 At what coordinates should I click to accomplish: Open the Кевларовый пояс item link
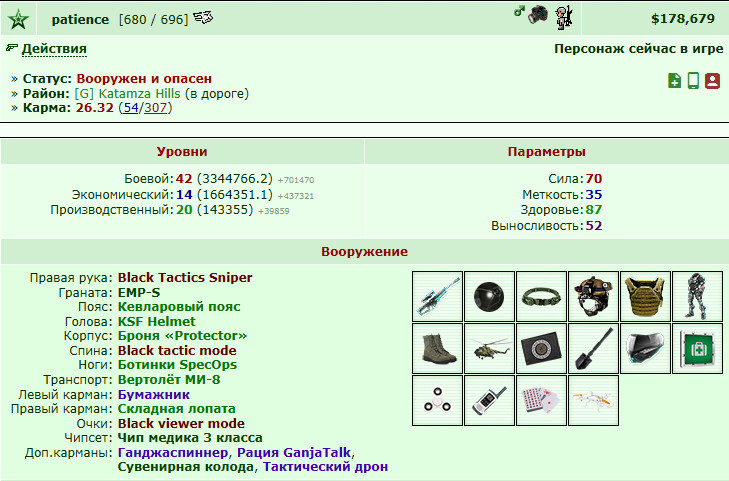pos(179,307)
